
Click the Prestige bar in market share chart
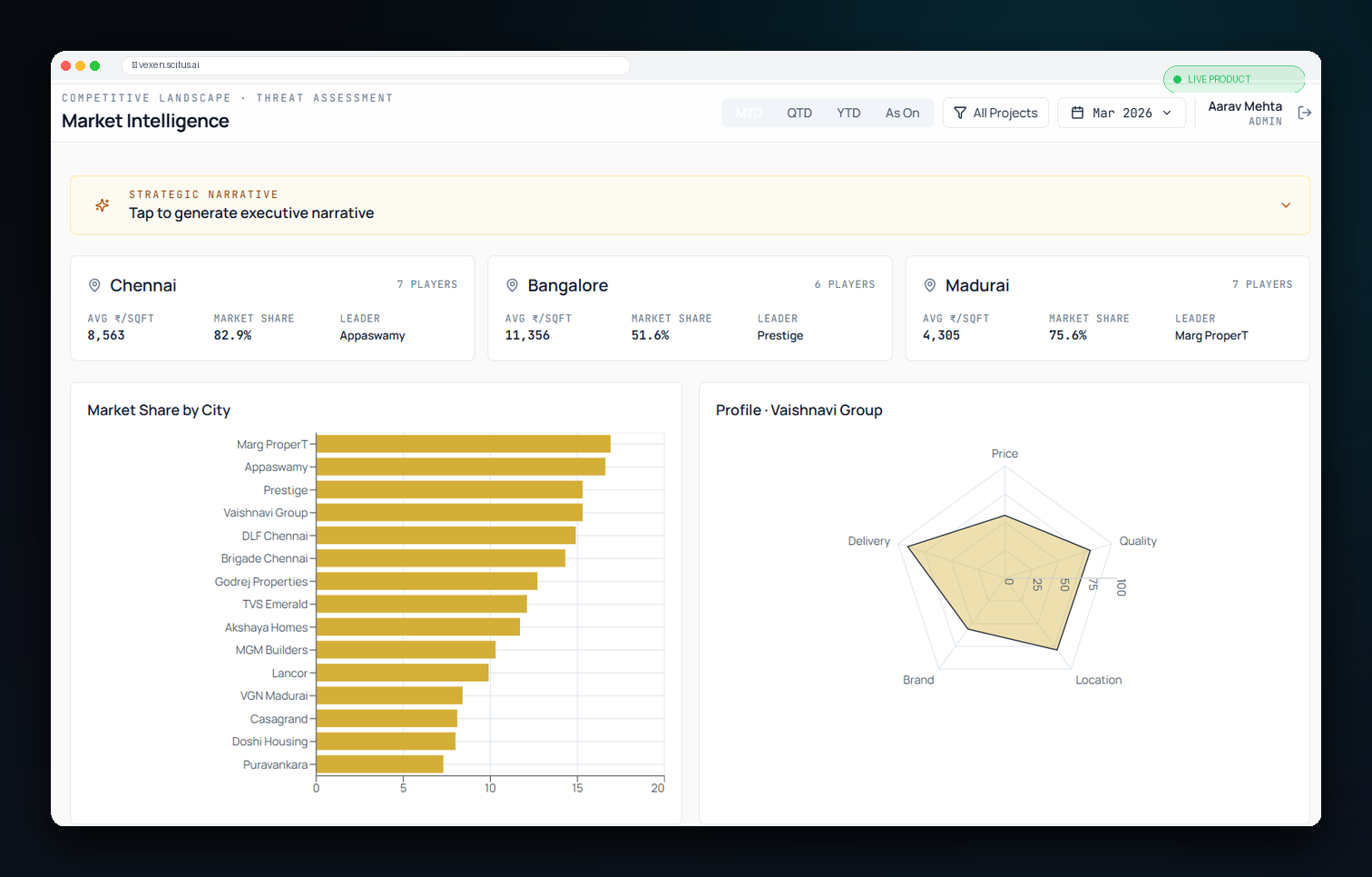[x=449, y=490]
